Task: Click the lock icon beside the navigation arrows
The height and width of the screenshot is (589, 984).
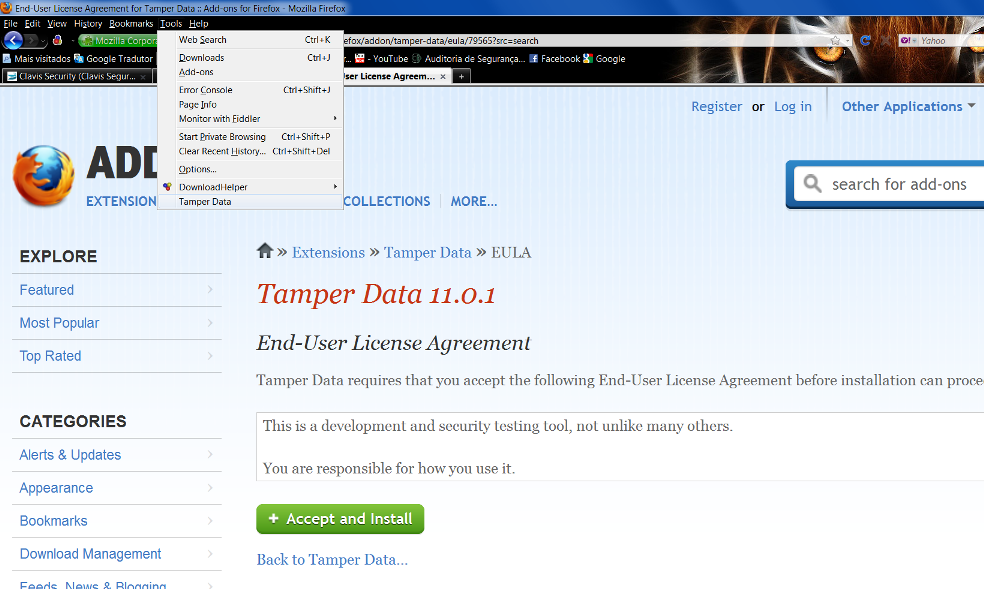Action: [57, 40]
